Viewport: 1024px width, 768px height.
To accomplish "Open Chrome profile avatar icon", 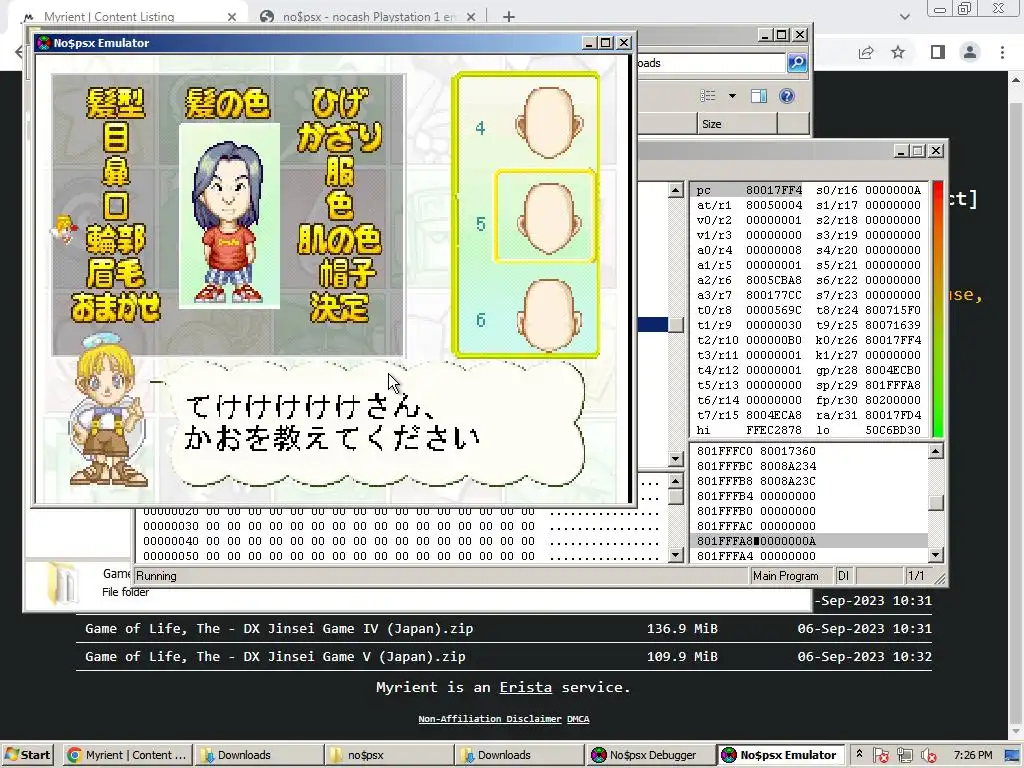I will (x=970, y=52).
